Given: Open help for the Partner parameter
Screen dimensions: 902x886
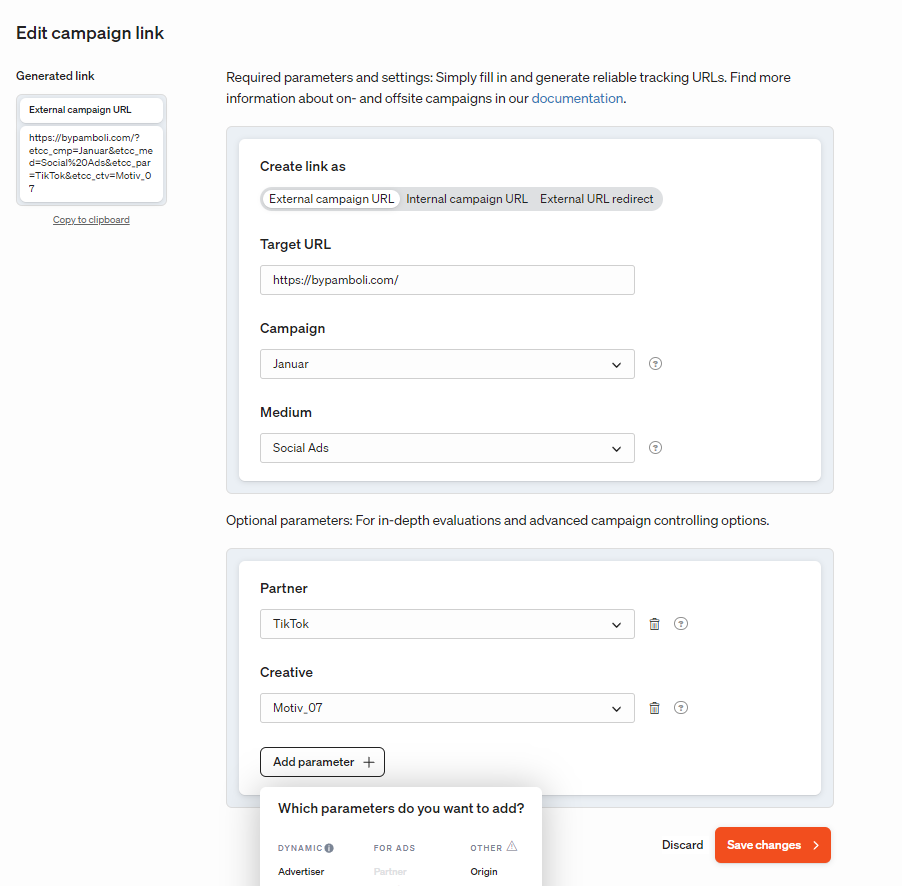Looking at the screenshot, I should pyautogui.click(x=681, y=624).
